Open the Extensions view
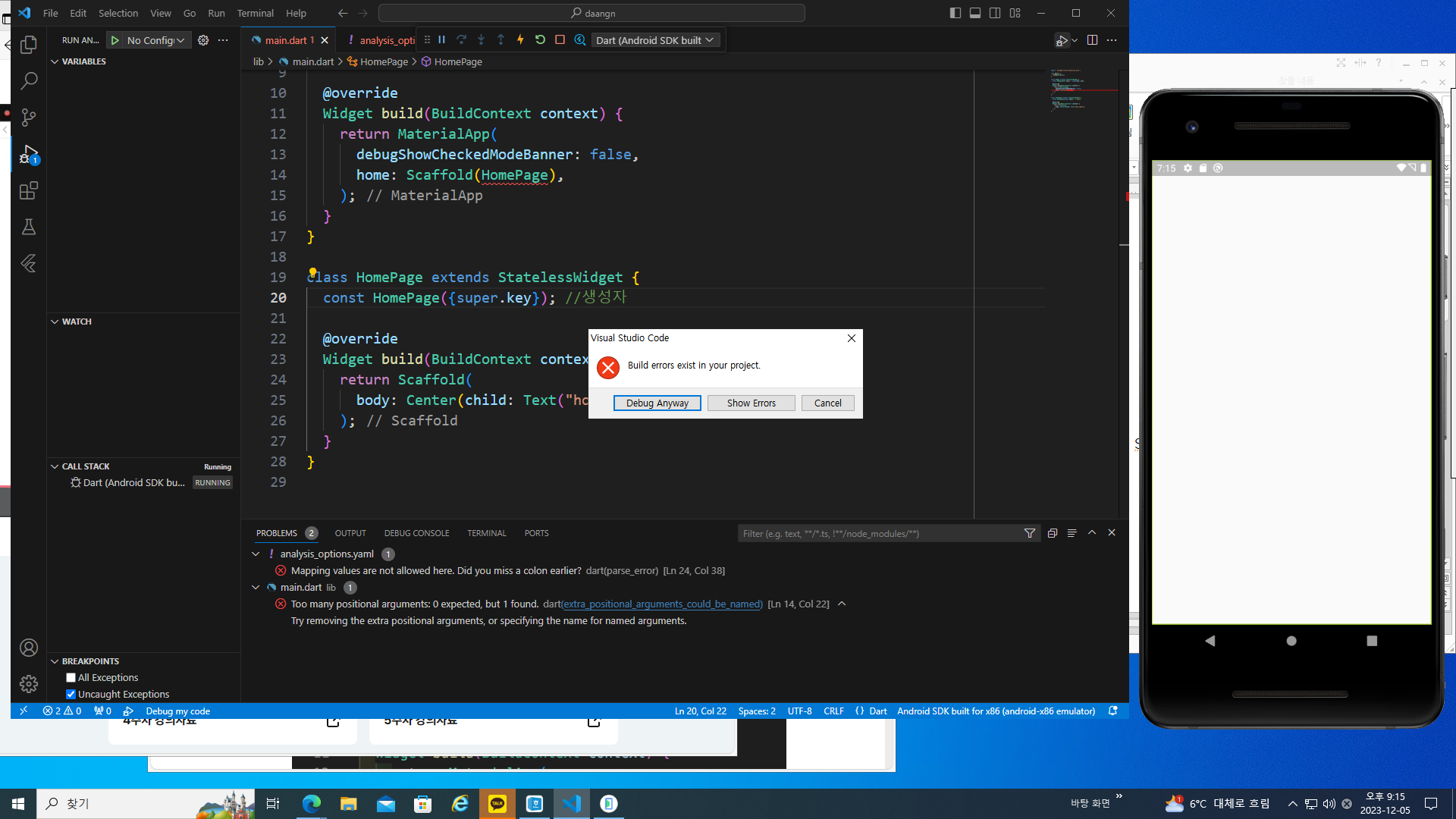 pos(29,190)
